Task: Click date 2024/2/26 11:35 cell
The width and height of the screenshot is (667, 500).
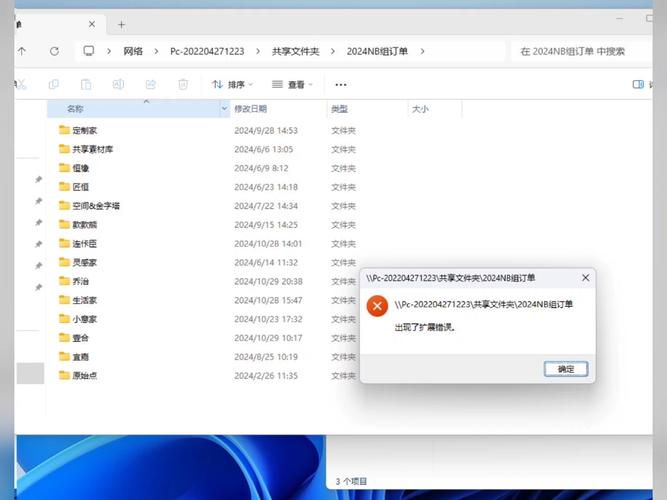Action: click(x=266, y=375)
